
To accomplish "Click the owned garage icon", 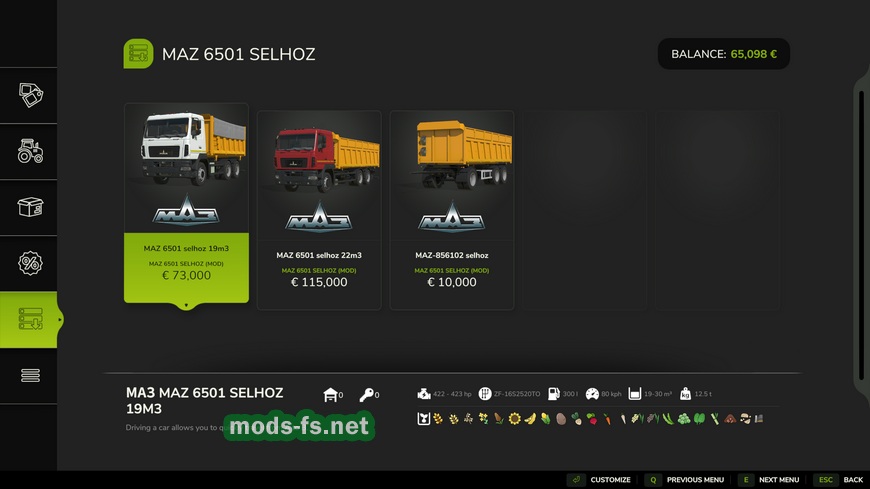I will (x=330, y=395).
